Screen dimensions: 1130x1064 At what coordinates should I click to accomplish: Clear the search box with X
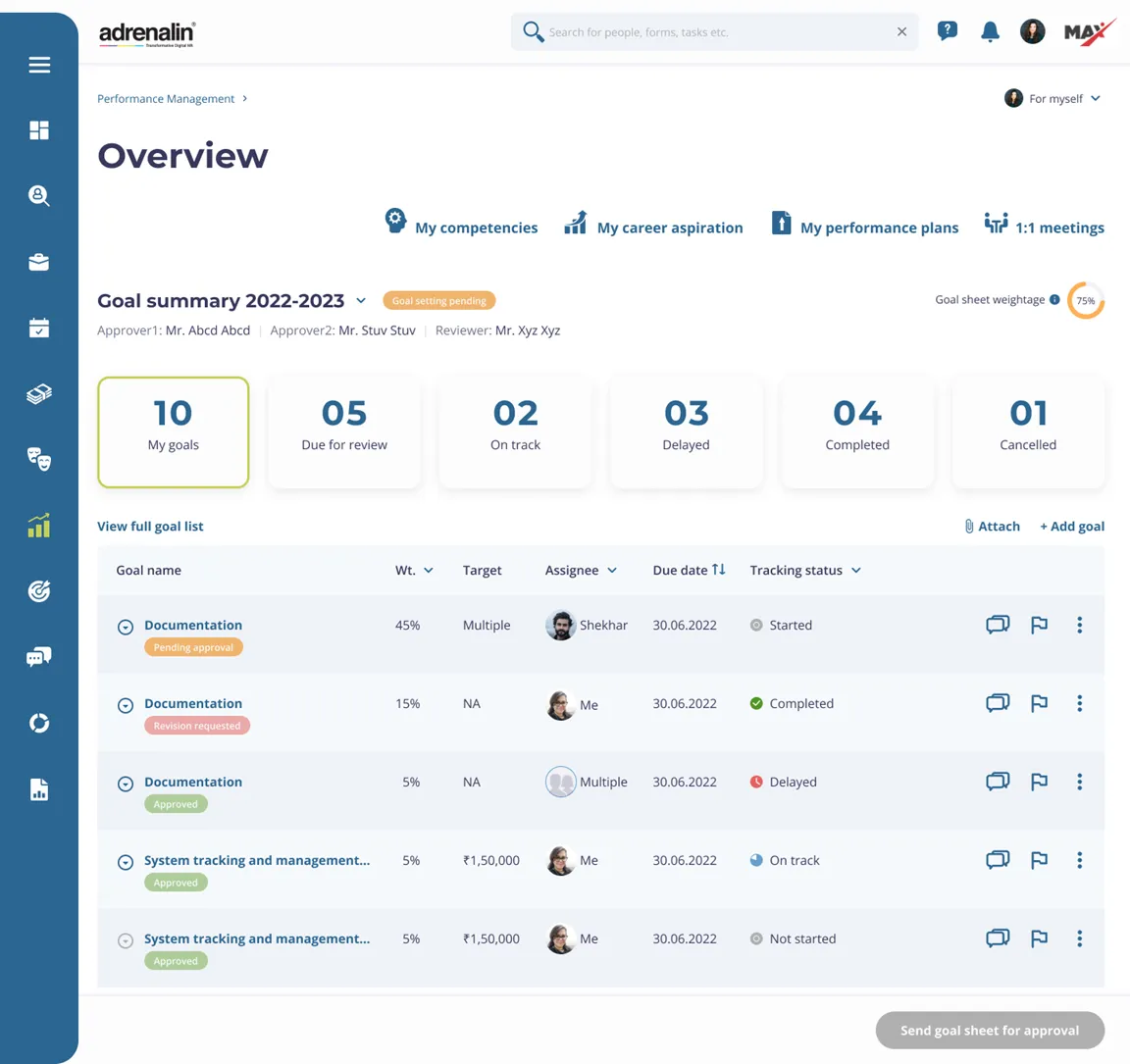point(901,31)
